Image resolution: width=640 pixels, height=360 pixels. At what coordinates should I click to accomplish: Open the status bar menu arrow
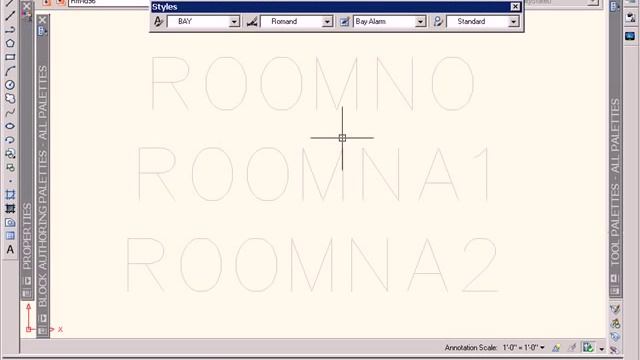click(x=602, y=349)
